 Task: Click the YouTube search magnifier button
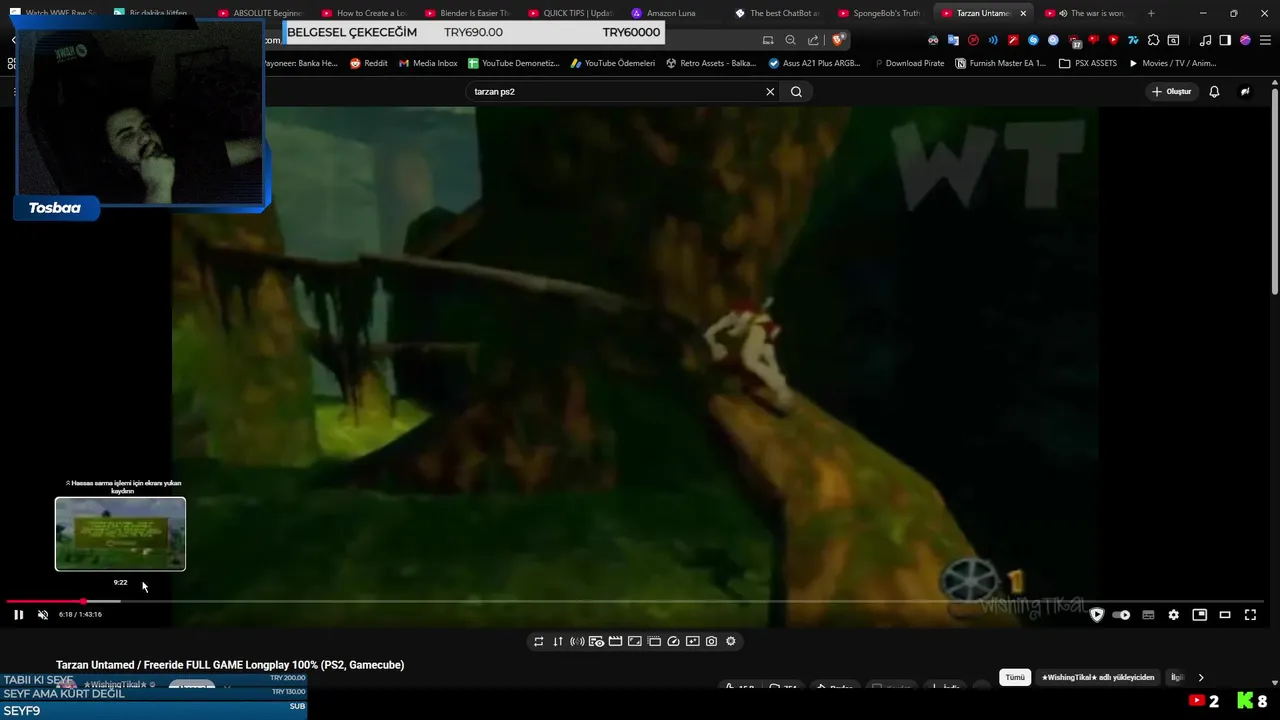click(796, 91)
